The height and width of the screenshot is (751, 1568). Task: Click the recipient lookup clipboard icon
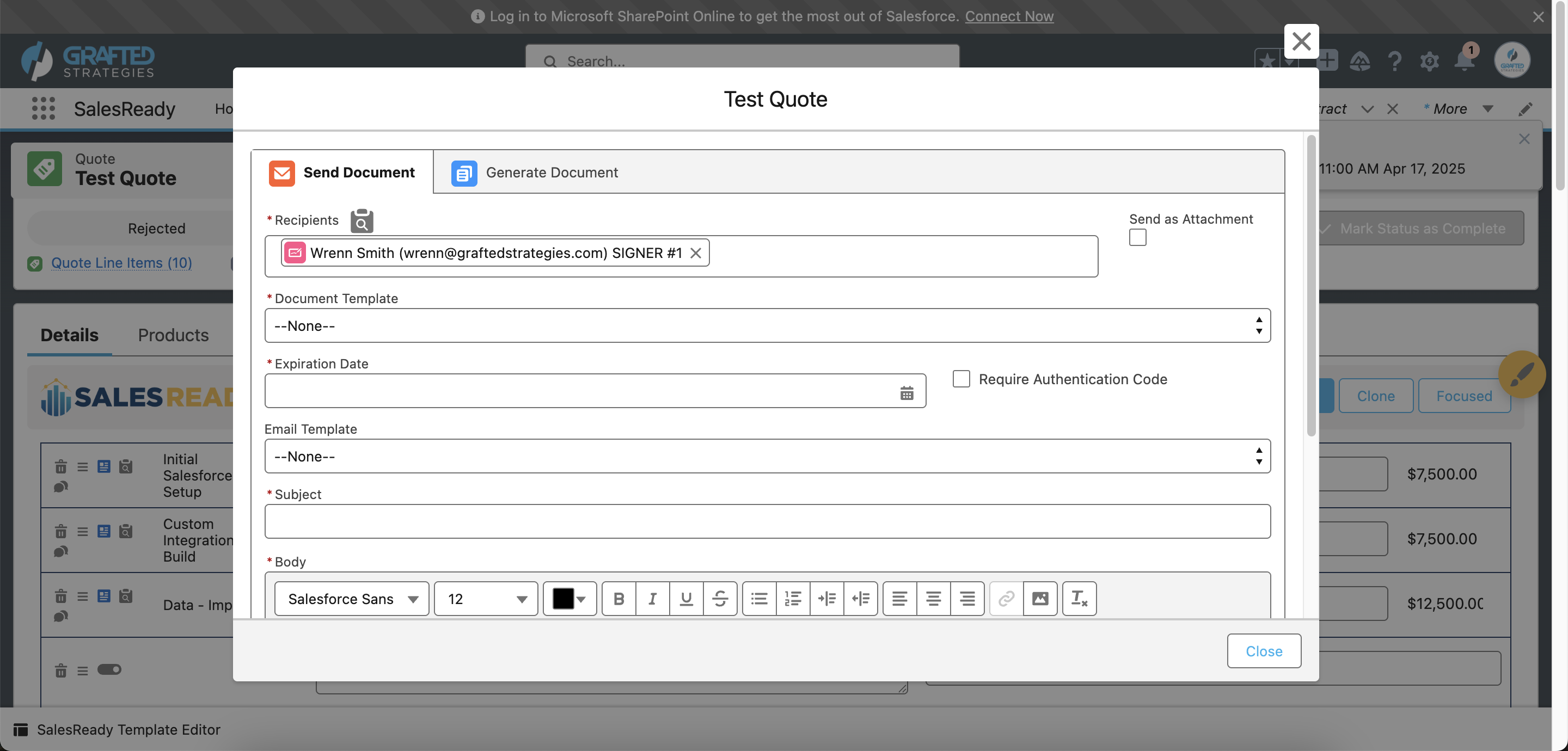(362, 220)
